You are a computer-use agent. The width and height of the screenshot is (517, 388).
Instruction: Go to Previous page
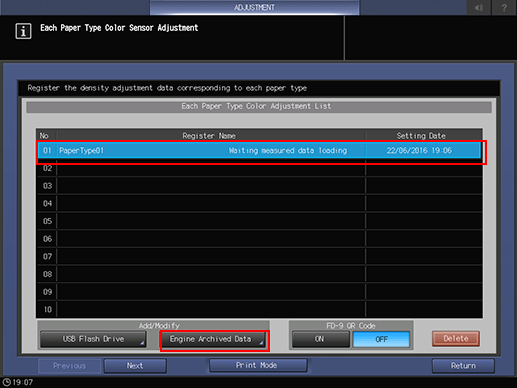[69, 366]
